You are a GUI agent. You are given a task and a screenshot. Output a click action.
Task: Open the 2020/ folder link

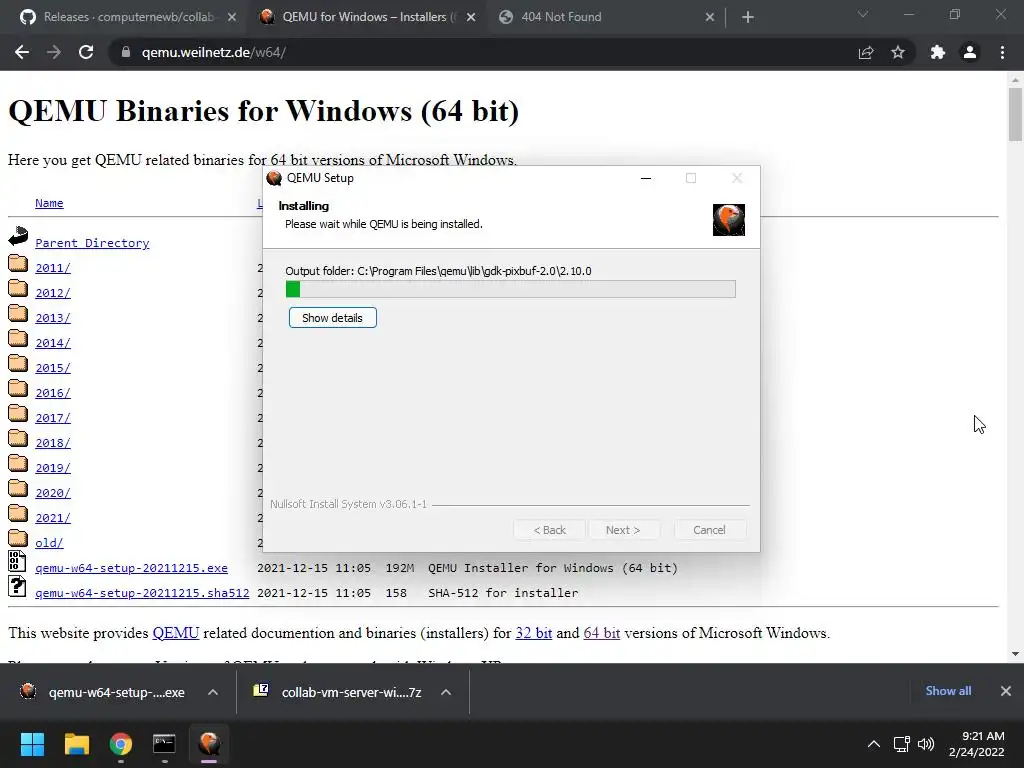pos(53,492)
